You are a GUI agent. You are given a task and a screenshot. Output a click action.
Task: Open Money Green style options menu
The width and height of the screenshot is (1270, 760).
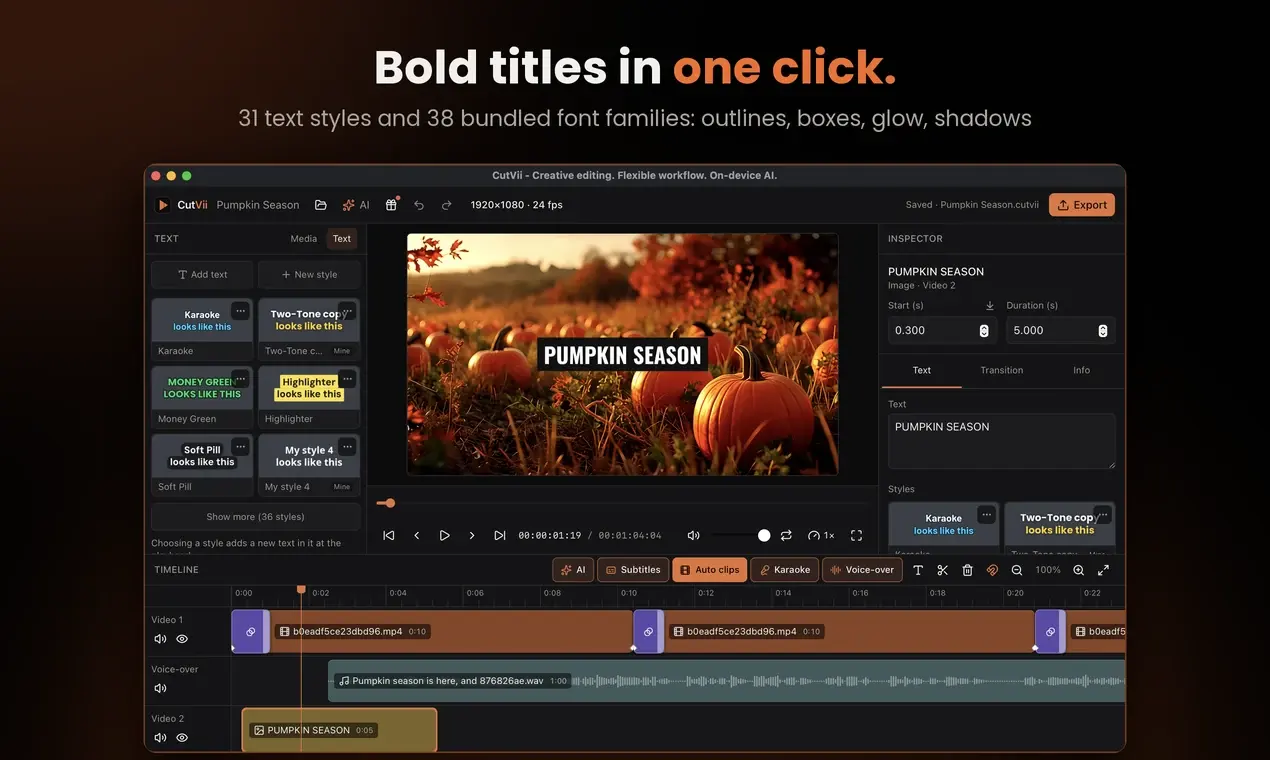click(240, 379)
